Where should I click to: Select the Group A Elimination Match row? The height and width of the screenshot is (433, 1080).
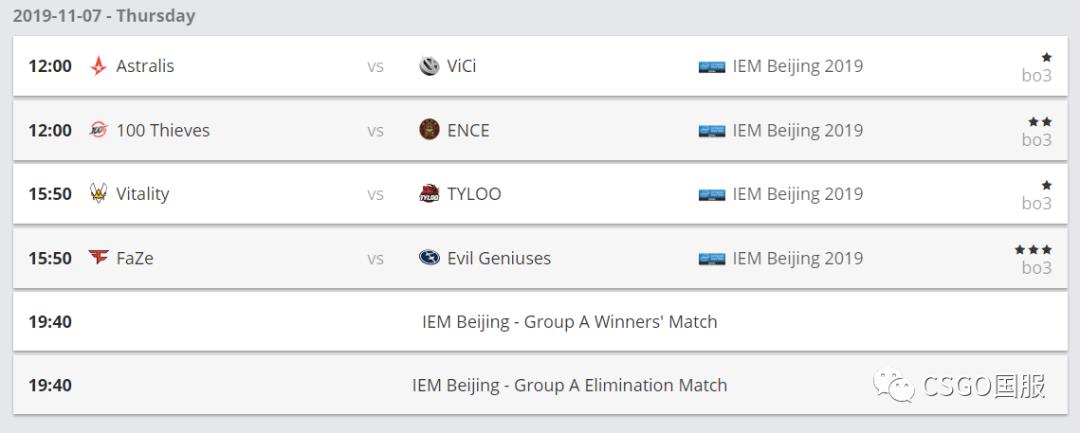[x=569, y=385]
